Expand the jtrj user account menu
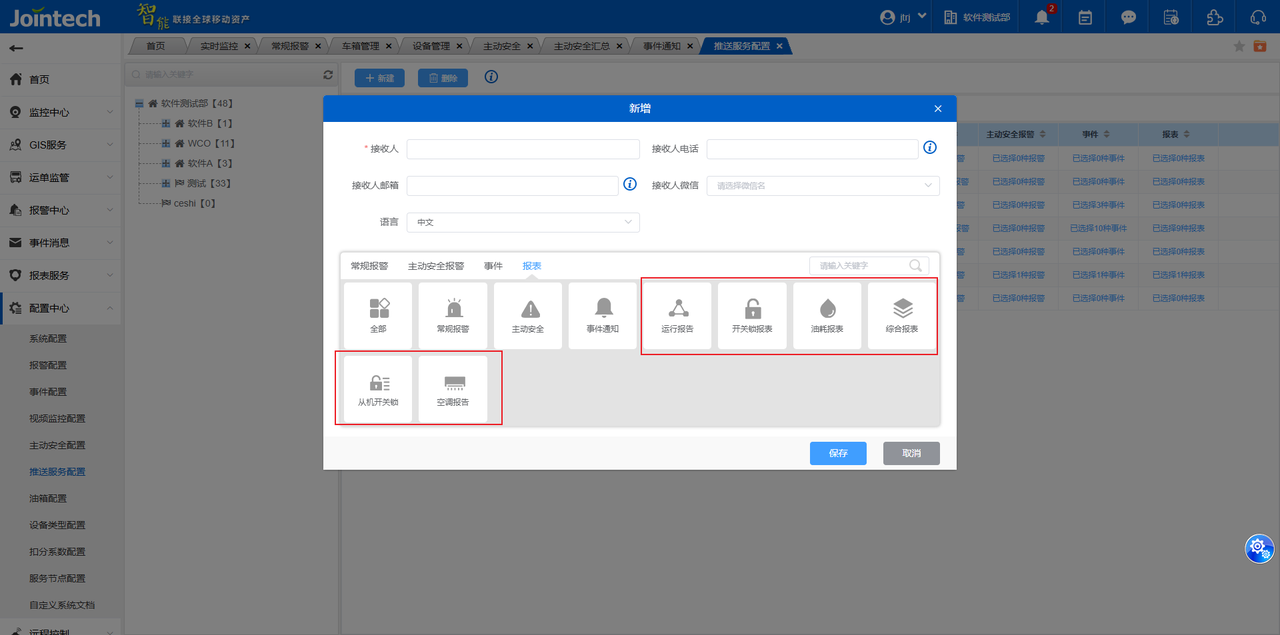1280x635 pixels. tap(904, 17)
